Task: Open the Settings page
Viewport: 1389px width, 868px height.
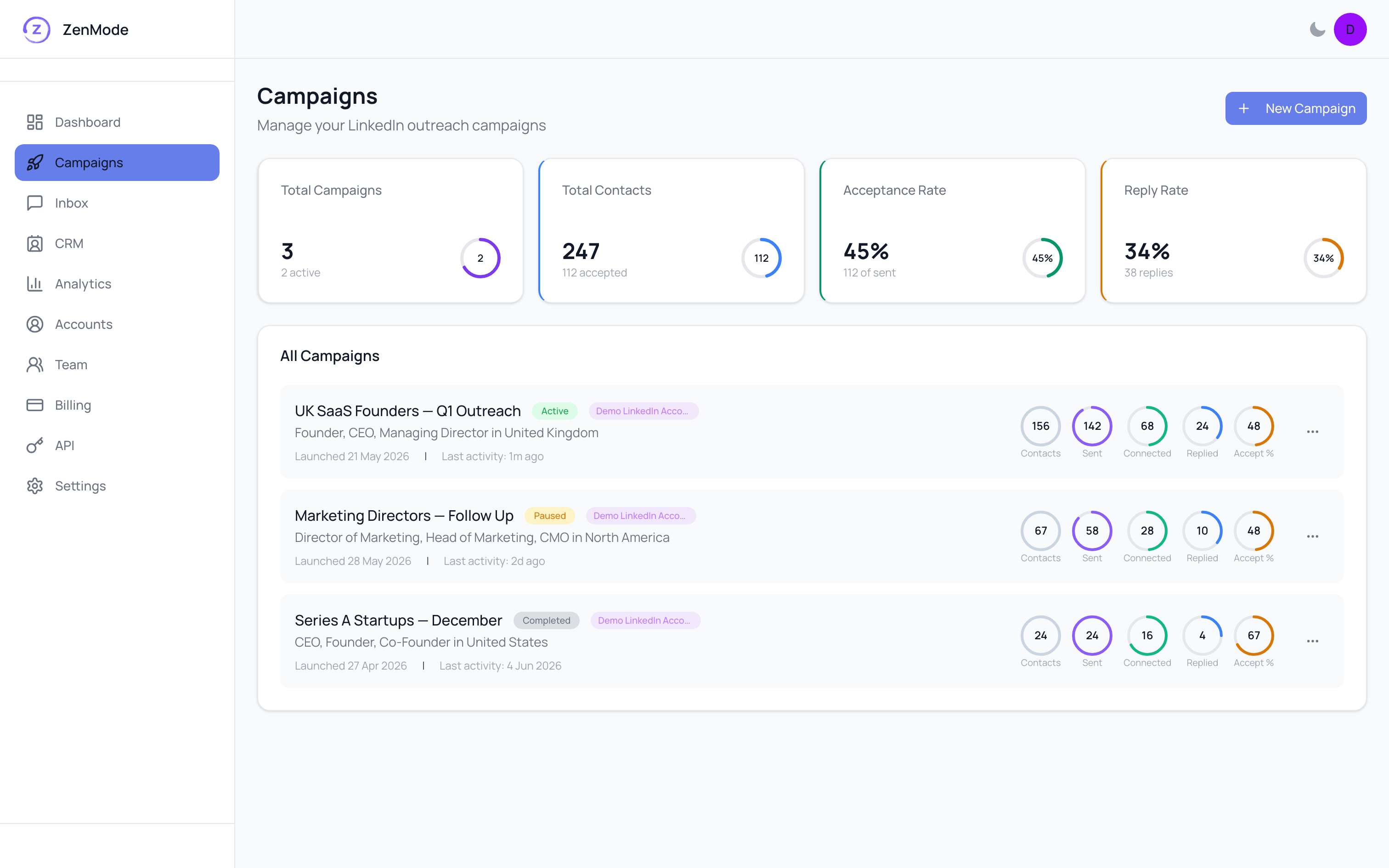Action: coord(117,486)
